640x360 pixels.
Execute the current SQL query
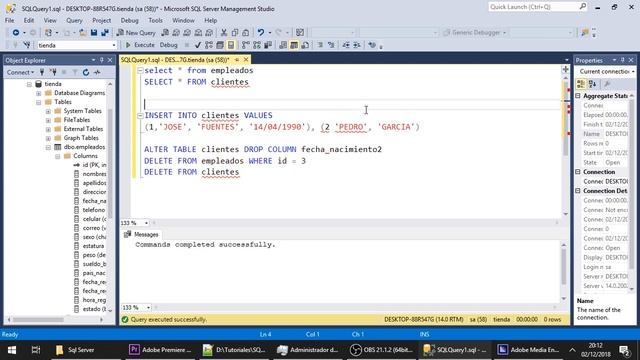click(x=140, y=45)
